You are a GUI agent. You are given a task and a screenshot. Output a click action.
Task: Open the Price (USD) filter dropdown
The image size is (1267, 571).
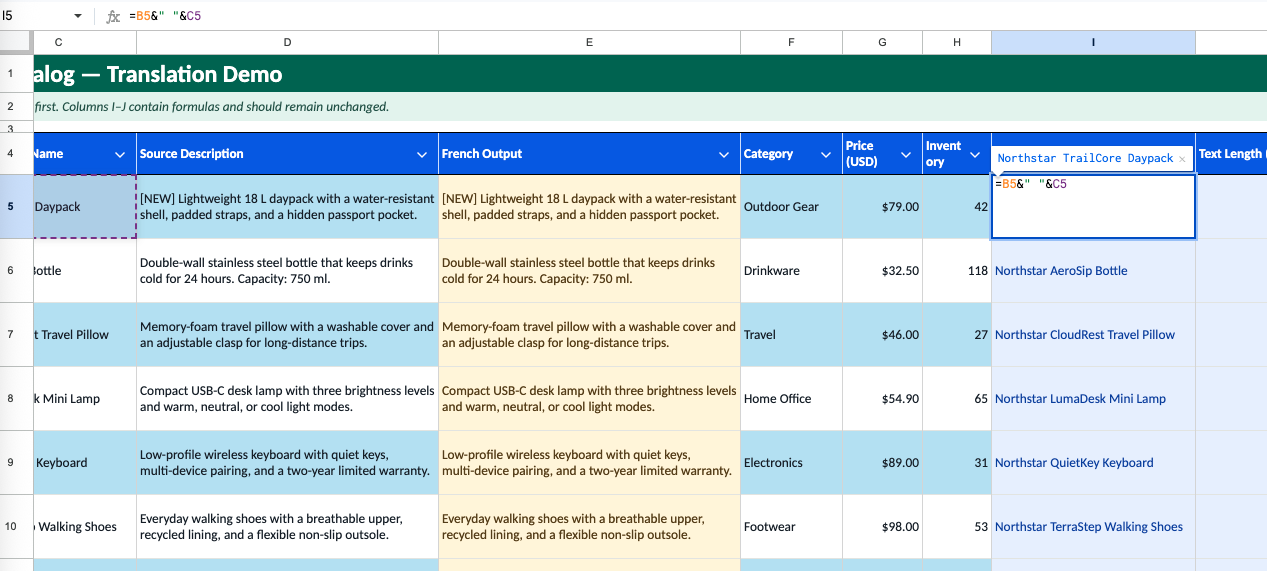(x=906, y=154)
